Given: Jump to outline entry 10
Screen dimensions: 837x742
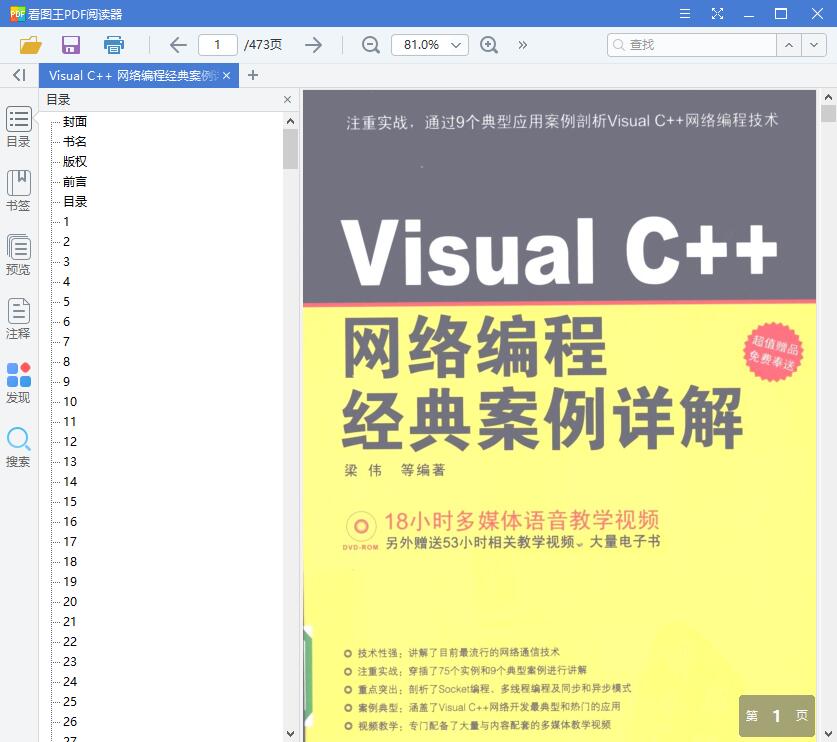Looking at the screenshot, I should (x=70, y=401).
